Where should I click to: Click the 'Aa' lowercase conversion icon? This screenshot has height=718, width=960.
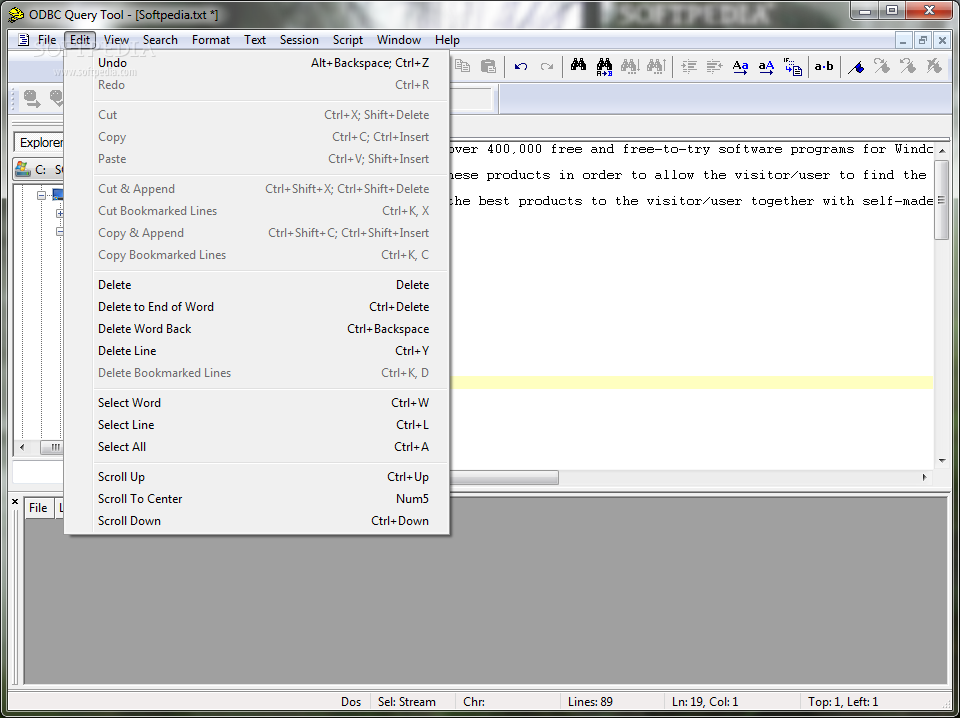[740, 66]
